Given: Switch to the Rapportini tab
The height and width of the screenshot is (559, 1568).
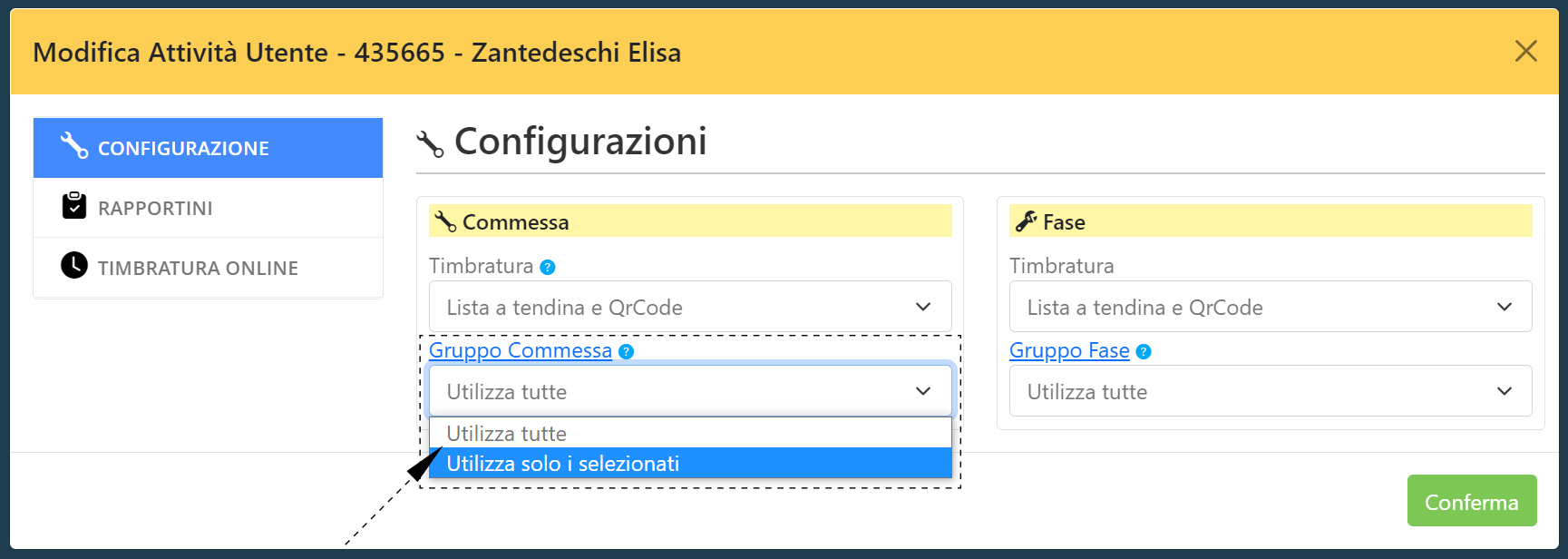Looking at the screenshot, I should point(208,208).
